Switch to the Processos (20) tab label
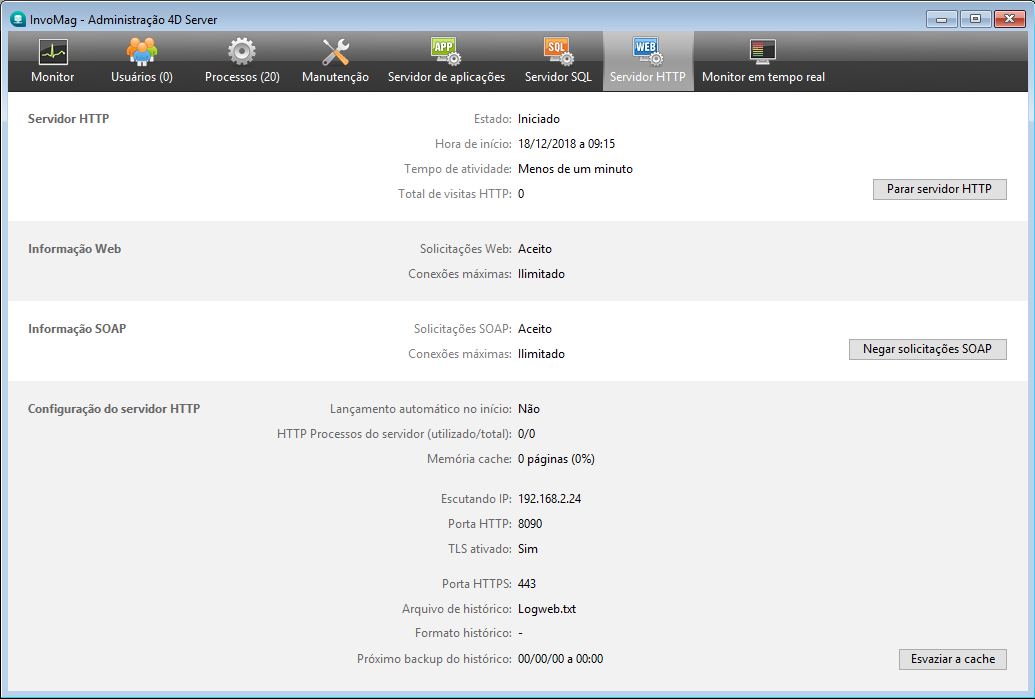1035x699 pixels. [x=242, y=77]
